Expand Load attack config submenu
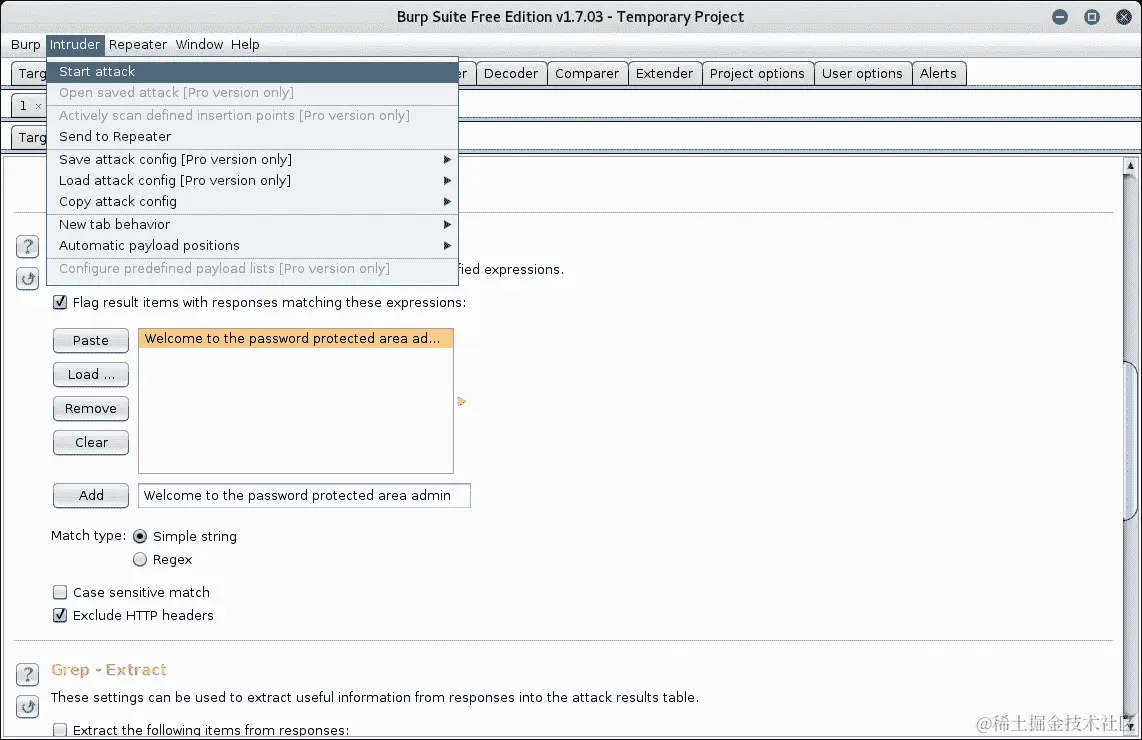The image size is (1142, 740). click(252, 181)
